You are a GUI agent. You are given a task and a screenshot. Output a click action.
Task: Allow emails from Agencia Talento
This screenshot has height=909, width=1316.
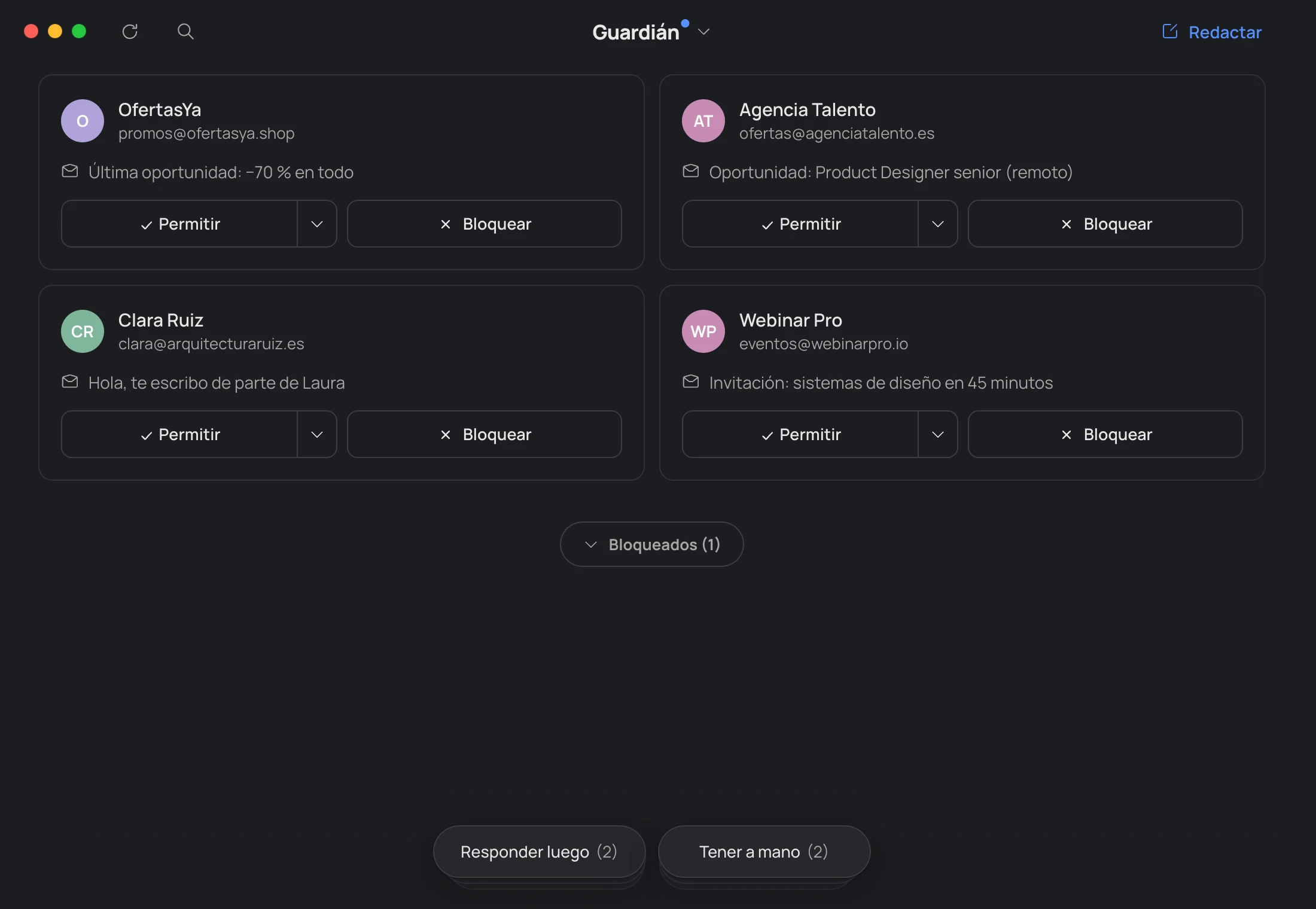point(800,224)
